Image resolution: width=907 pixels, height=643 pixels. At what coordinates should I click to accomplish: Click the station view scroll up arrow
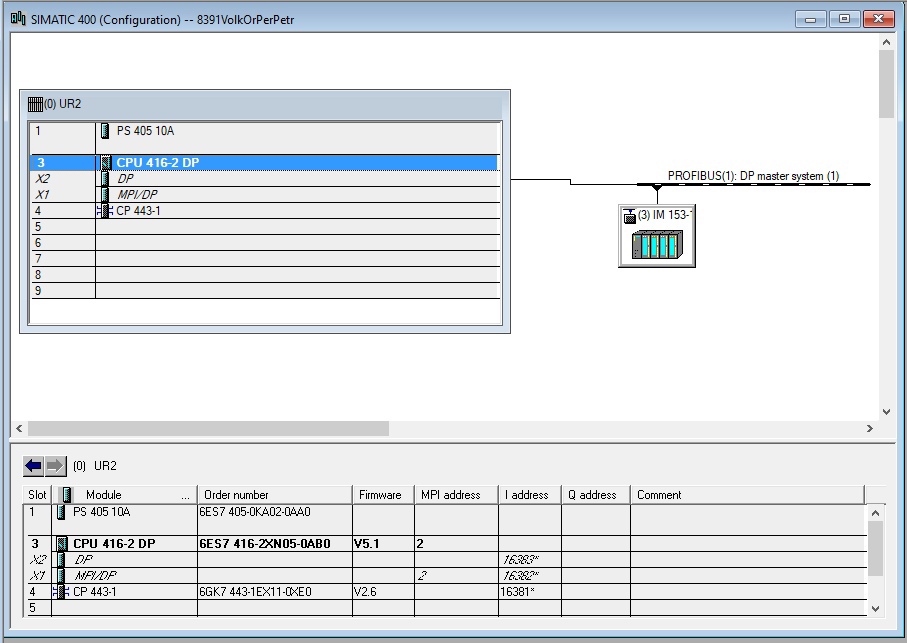pos(886,42)
